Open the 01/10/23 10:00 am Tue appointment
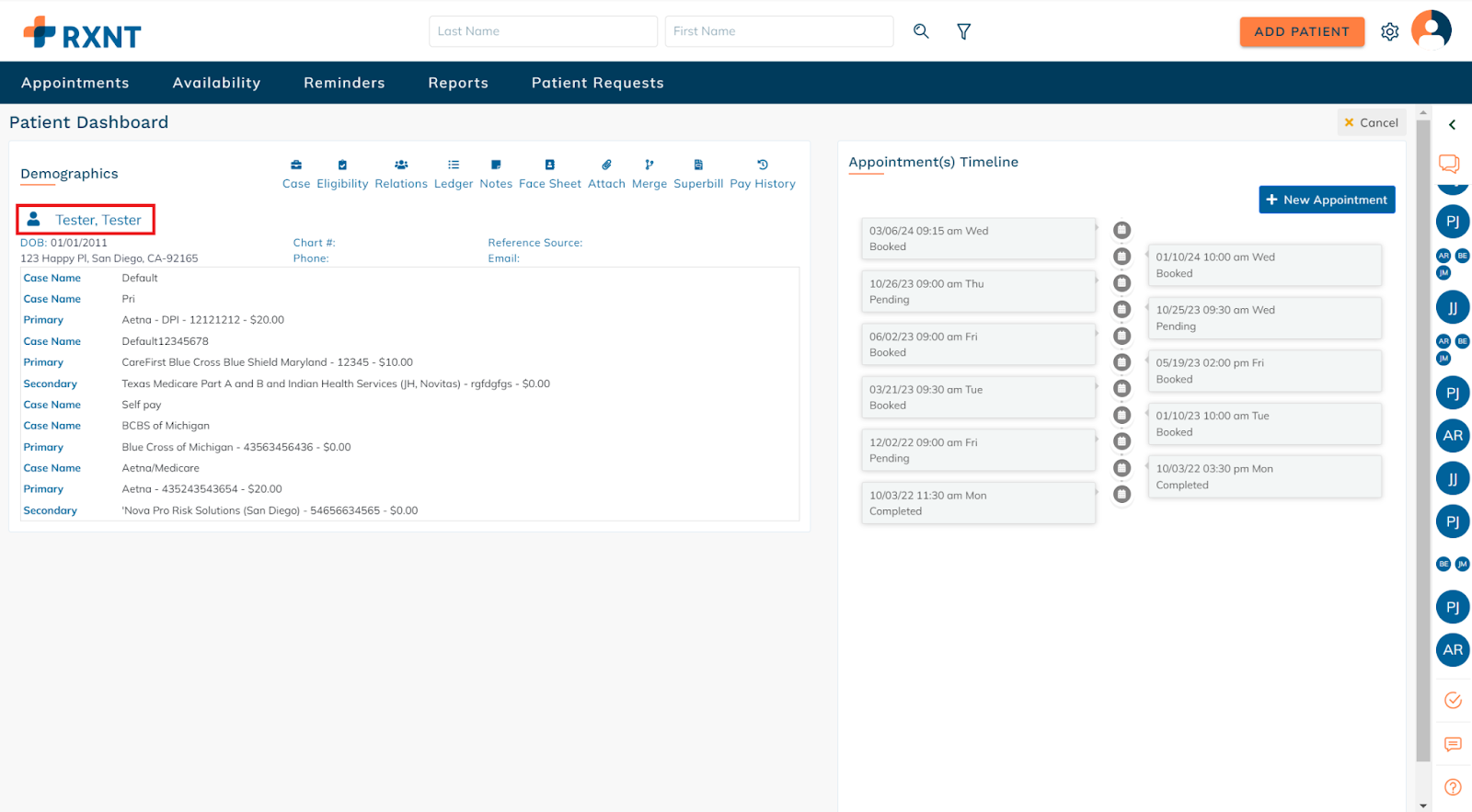This screenshot has width=1472, height=812. tap(1265, 424)
